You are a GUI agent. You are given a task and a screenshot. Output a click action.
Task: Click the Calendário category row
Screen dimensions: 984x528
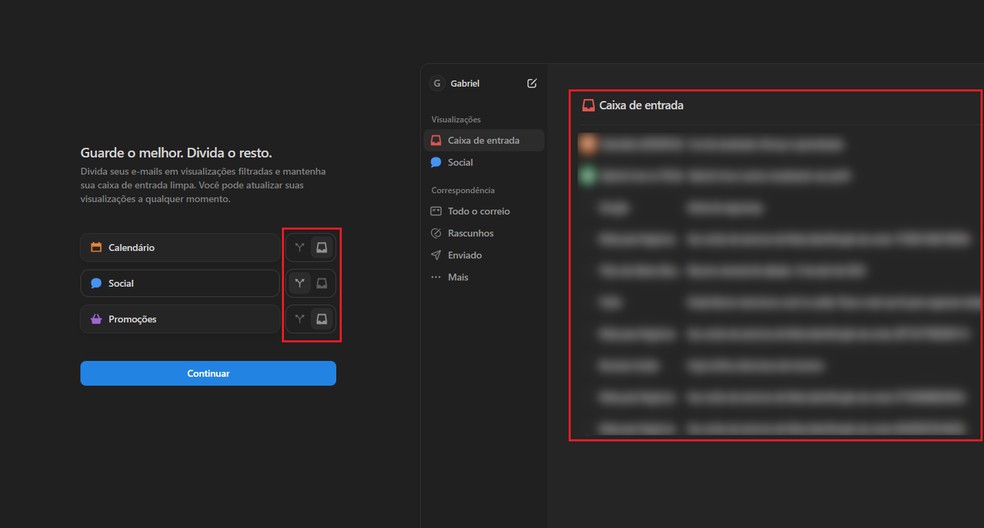tap(180, 247)
